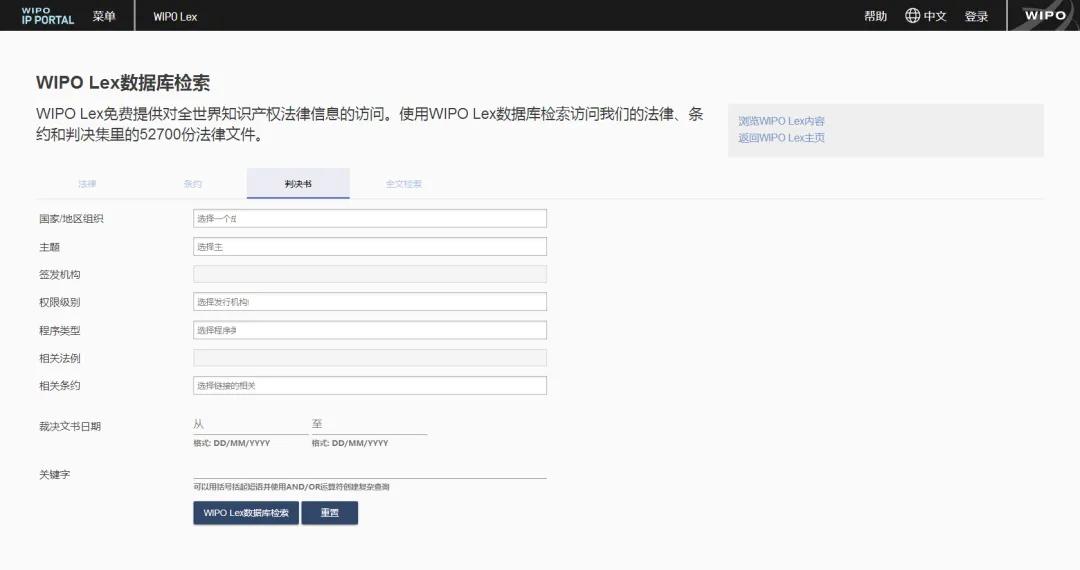Click the WIPO Lex数据库检索 page heading

[x=123, y=83]
